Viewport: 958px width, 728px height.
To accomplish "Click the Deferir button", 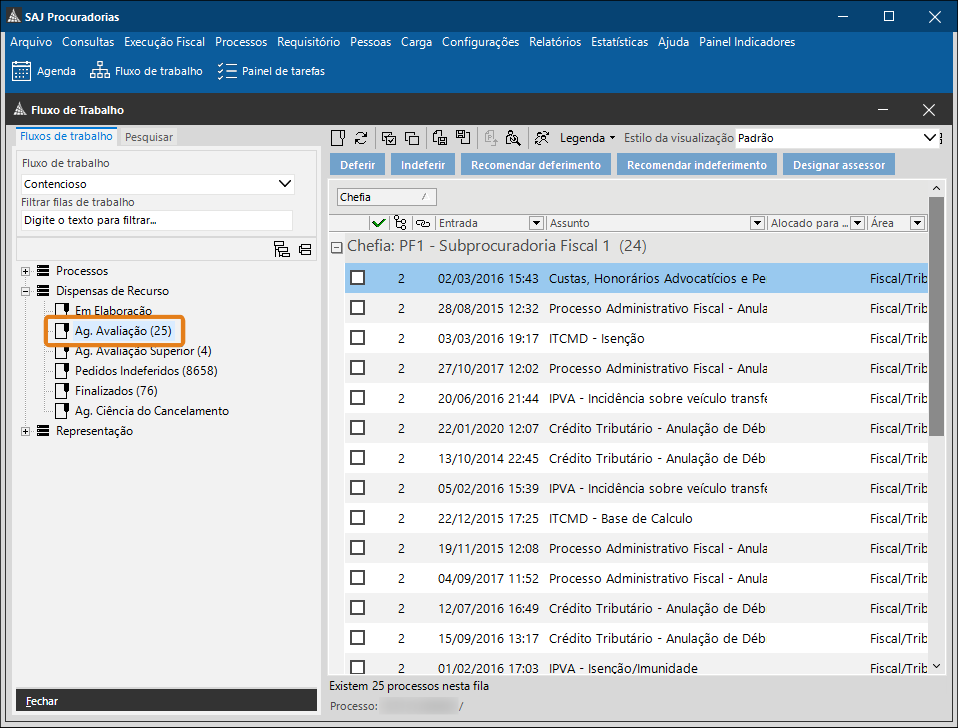I will coord(357,165).
